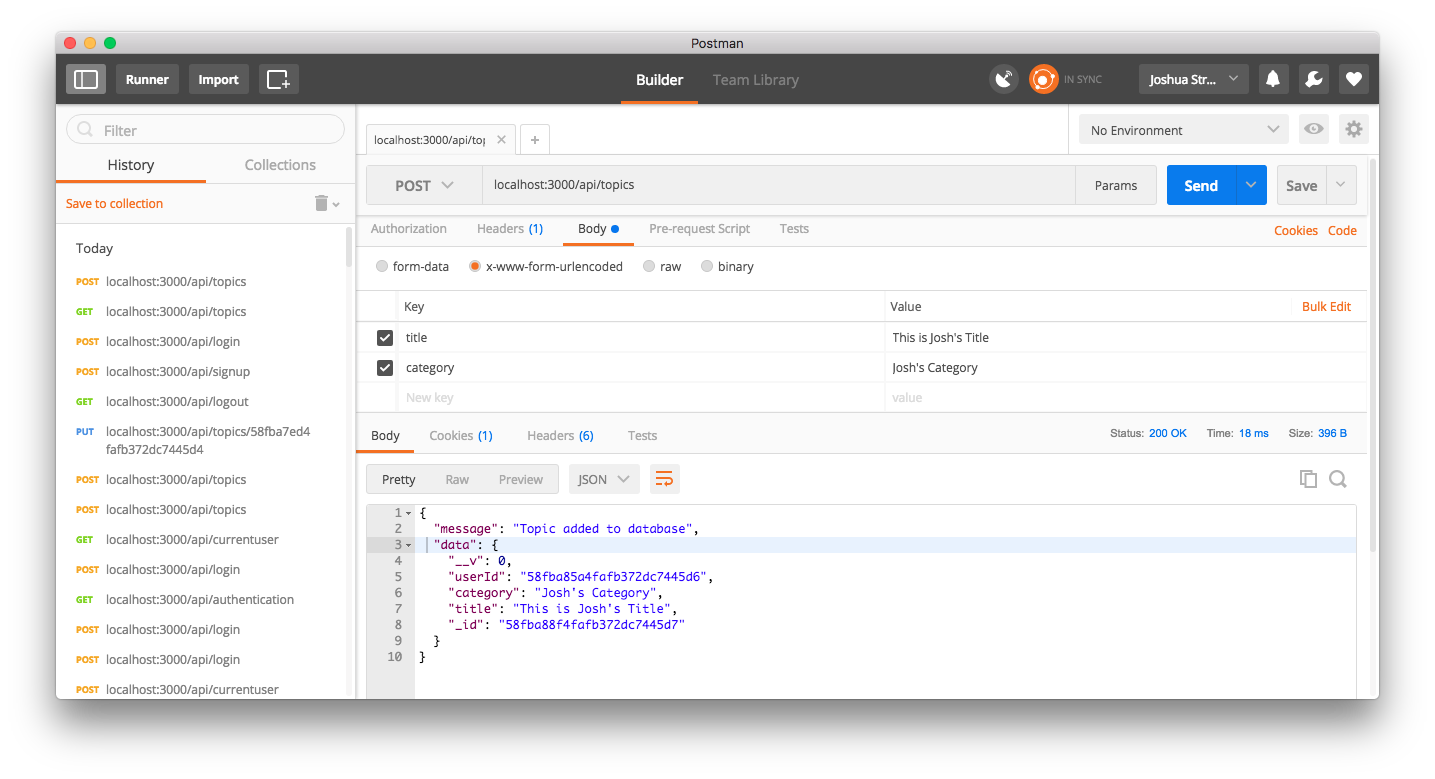Click the Bulk Edit link
This screenshot has height=779, width=1435.
pyautogui.click(x=1326, y=306)
